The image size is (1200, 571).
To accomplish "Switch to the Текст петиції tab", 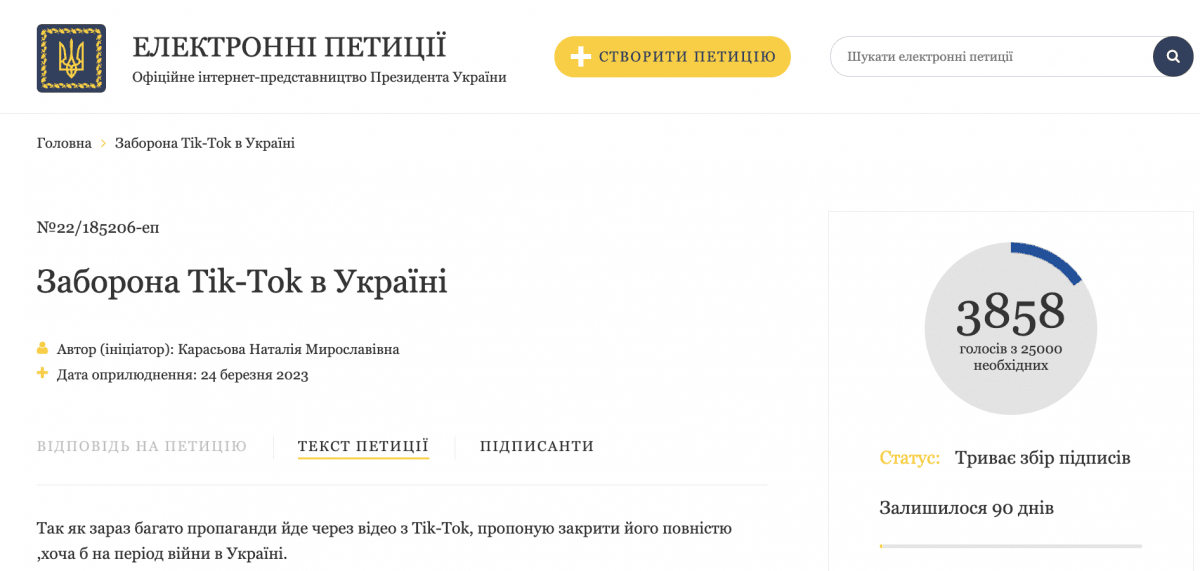I will point(363,446).
